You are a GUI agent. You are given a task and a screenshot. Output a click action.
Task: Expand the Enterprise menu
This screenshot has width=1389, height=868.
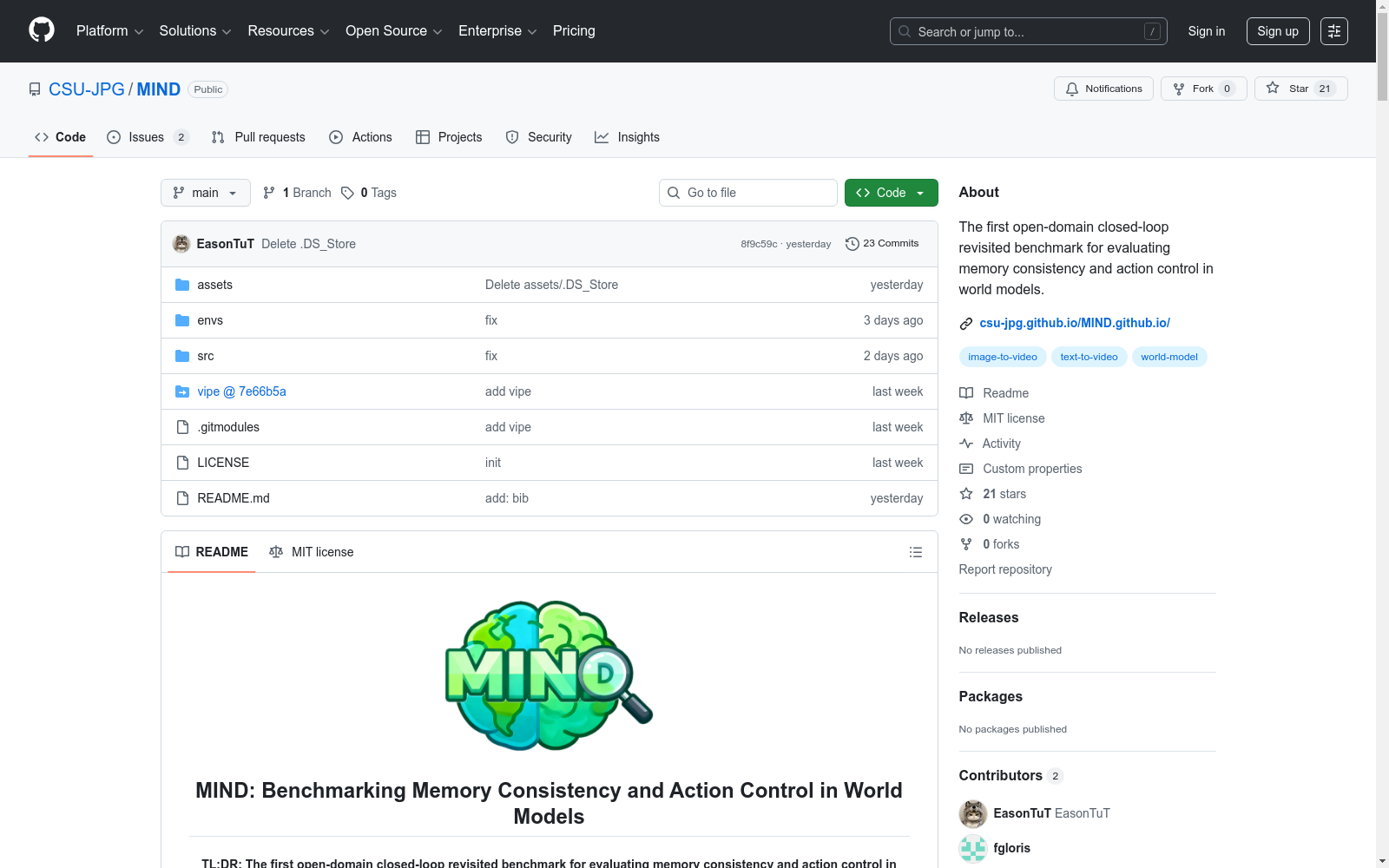click(x=497, y=31)
